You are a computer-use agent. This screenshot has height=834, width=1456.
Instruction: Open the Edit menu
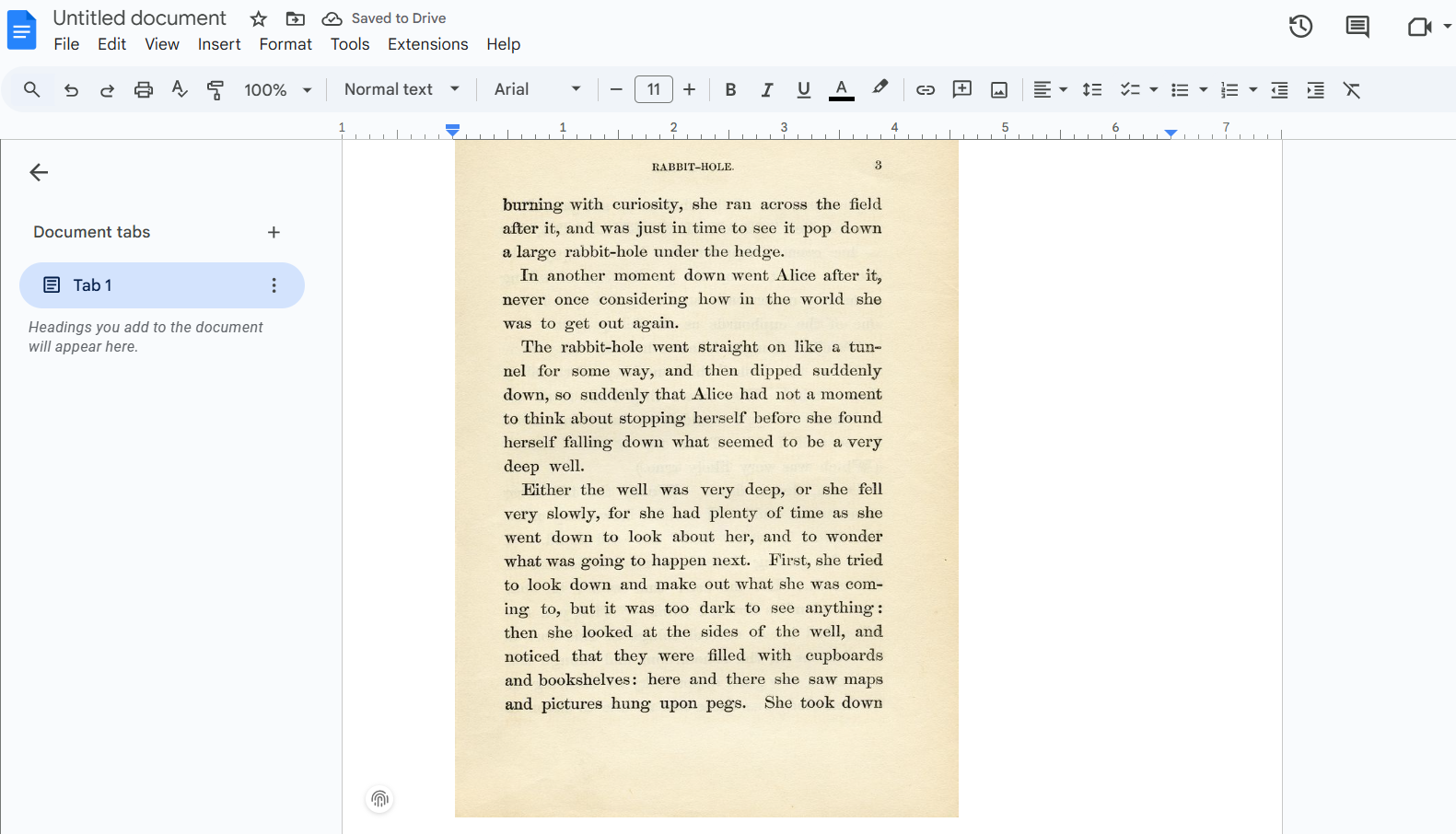coord(111,44)
